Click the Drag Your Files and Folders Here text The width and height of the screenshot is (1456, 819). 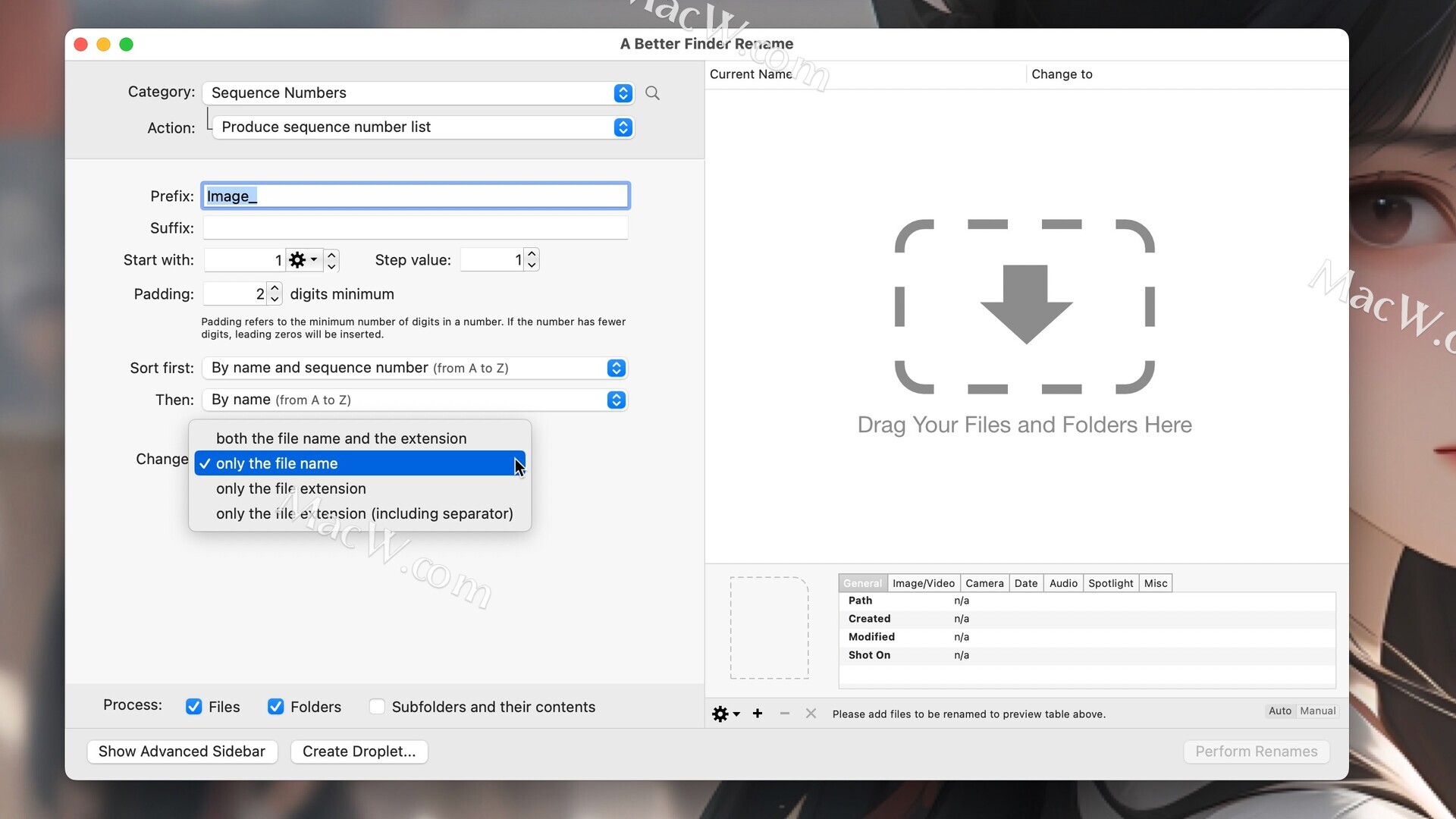point(1025,425)
